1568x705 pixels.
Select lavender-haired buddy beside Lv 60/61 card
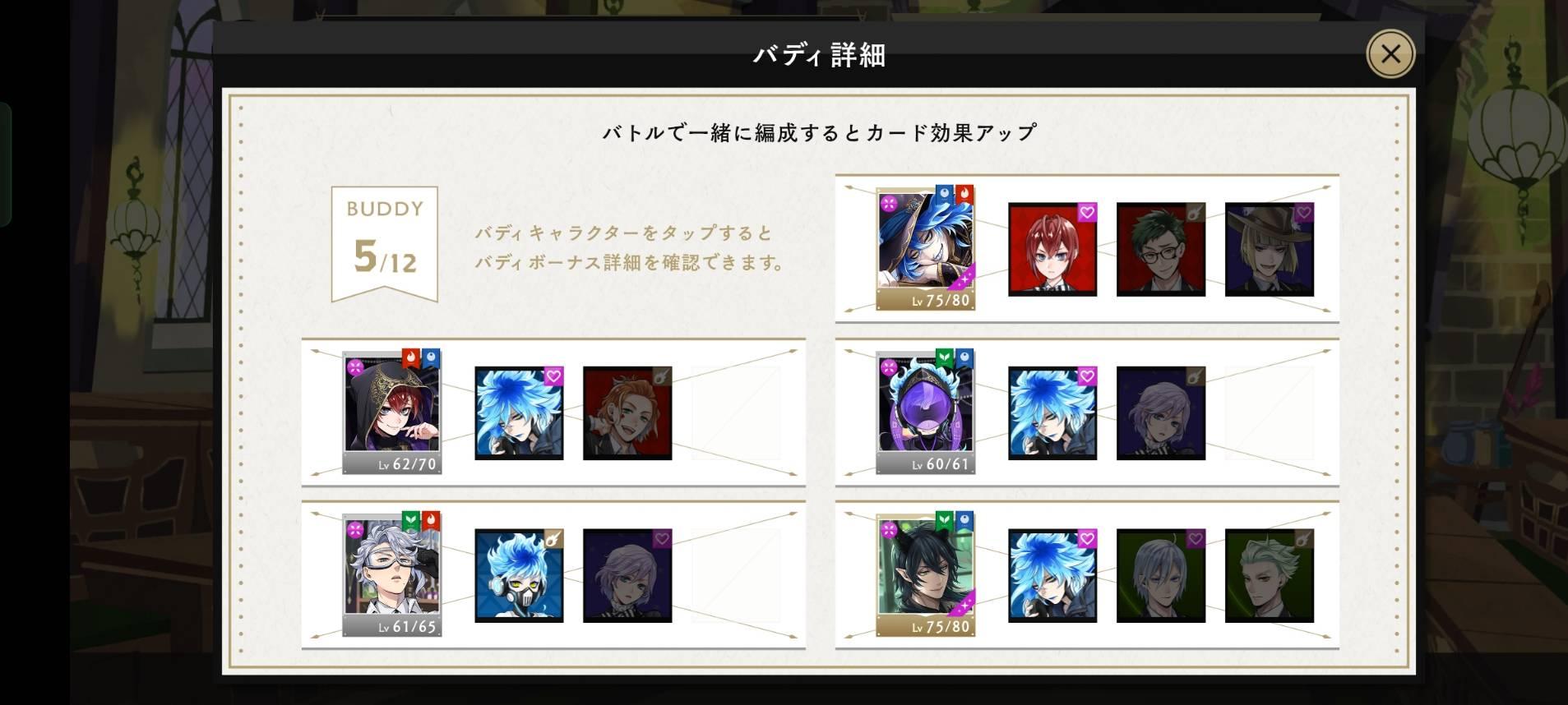(1161, 413)
